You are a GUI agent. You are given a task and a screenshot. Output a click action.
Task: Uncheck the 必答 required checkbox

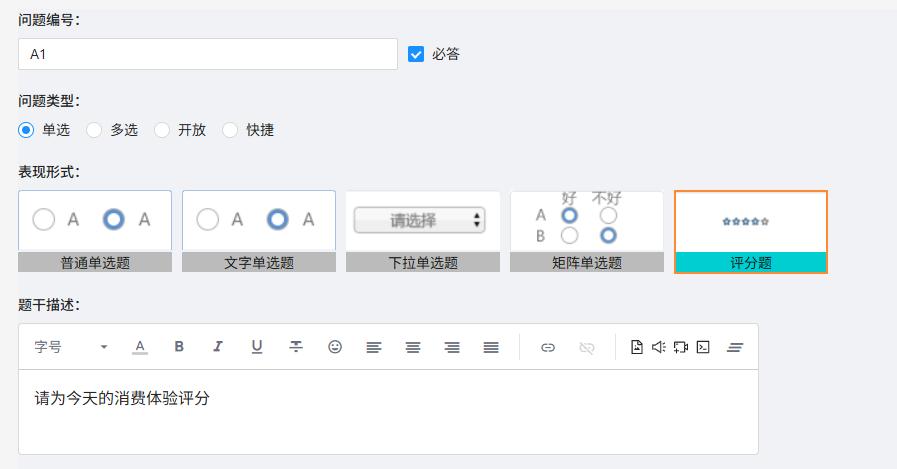[x=416, y=54]
